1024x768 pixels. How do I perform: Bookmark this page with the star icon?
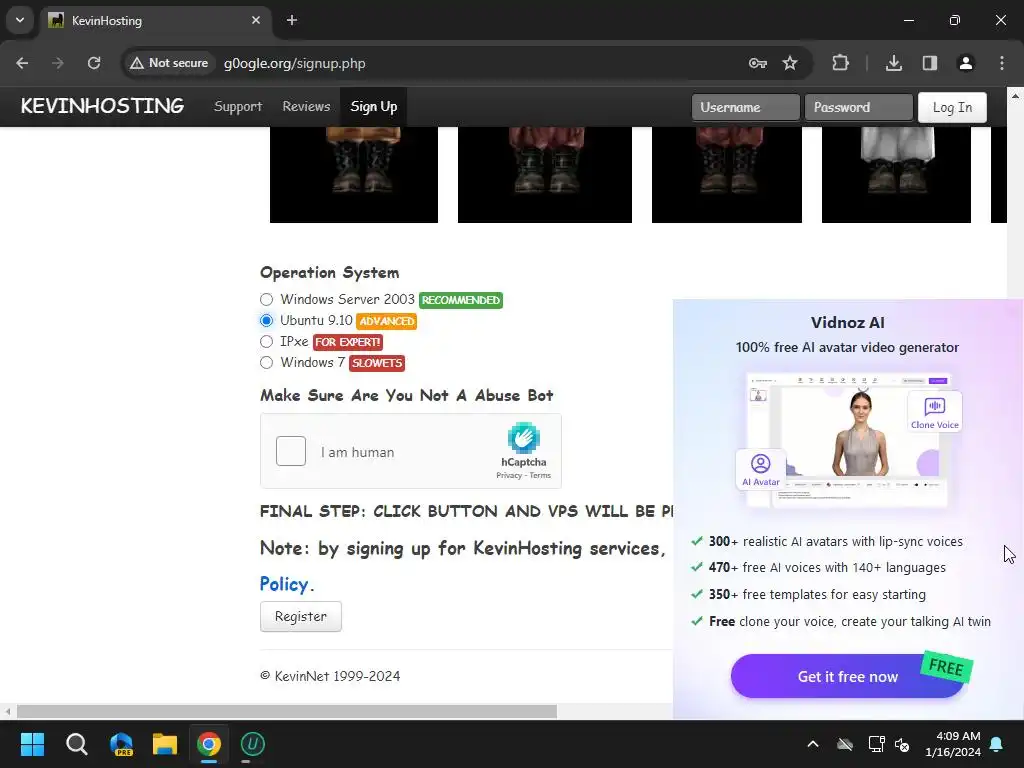coord(790,63)
